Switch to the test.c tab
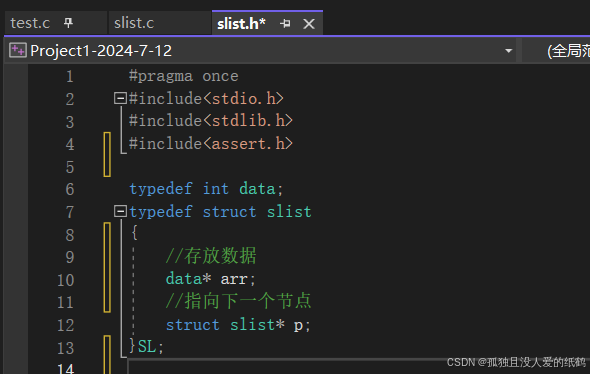 [30, 23]
